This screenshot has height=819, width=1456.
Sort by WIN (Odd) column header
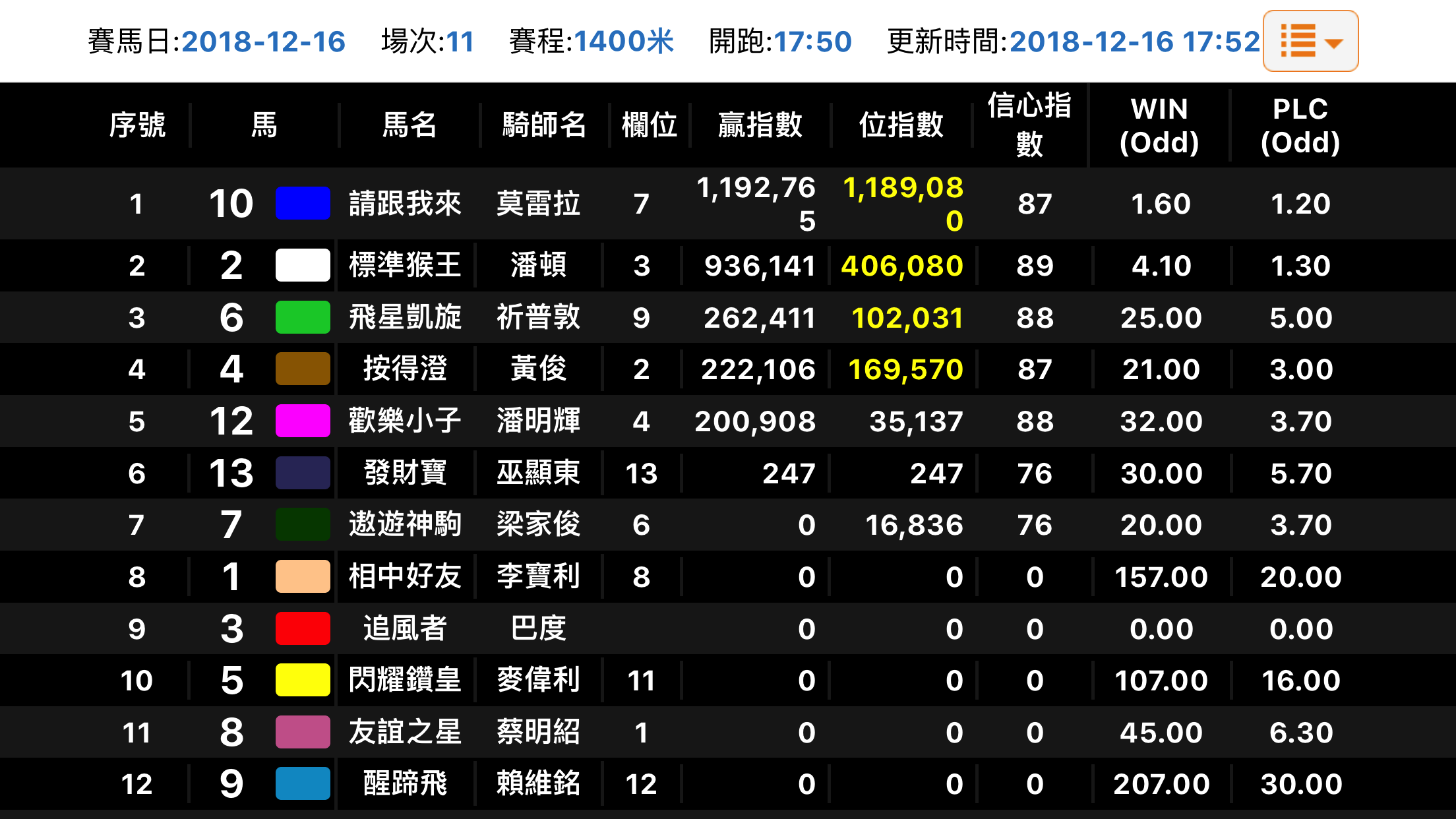click(1159, 125)
